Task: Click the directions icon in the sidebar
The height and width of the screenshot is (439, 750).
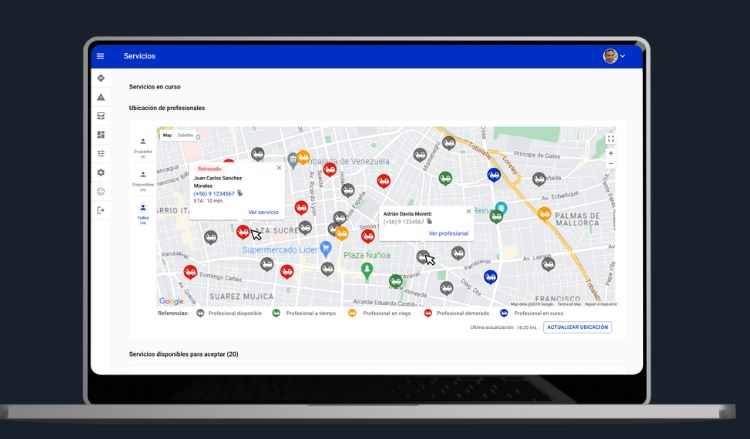Action: [100, 77]
